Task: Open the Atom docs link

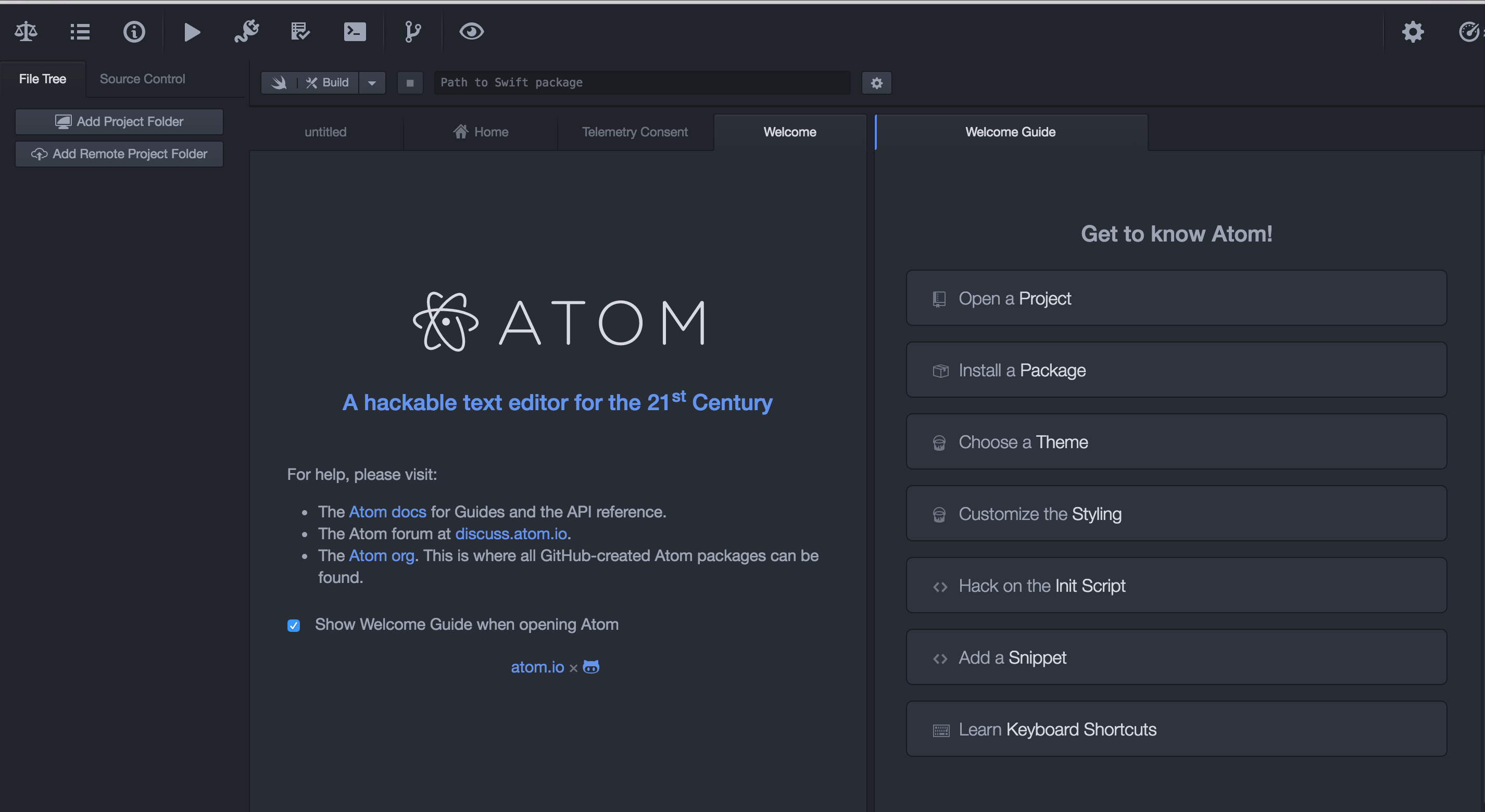Action: click(387, 512)
